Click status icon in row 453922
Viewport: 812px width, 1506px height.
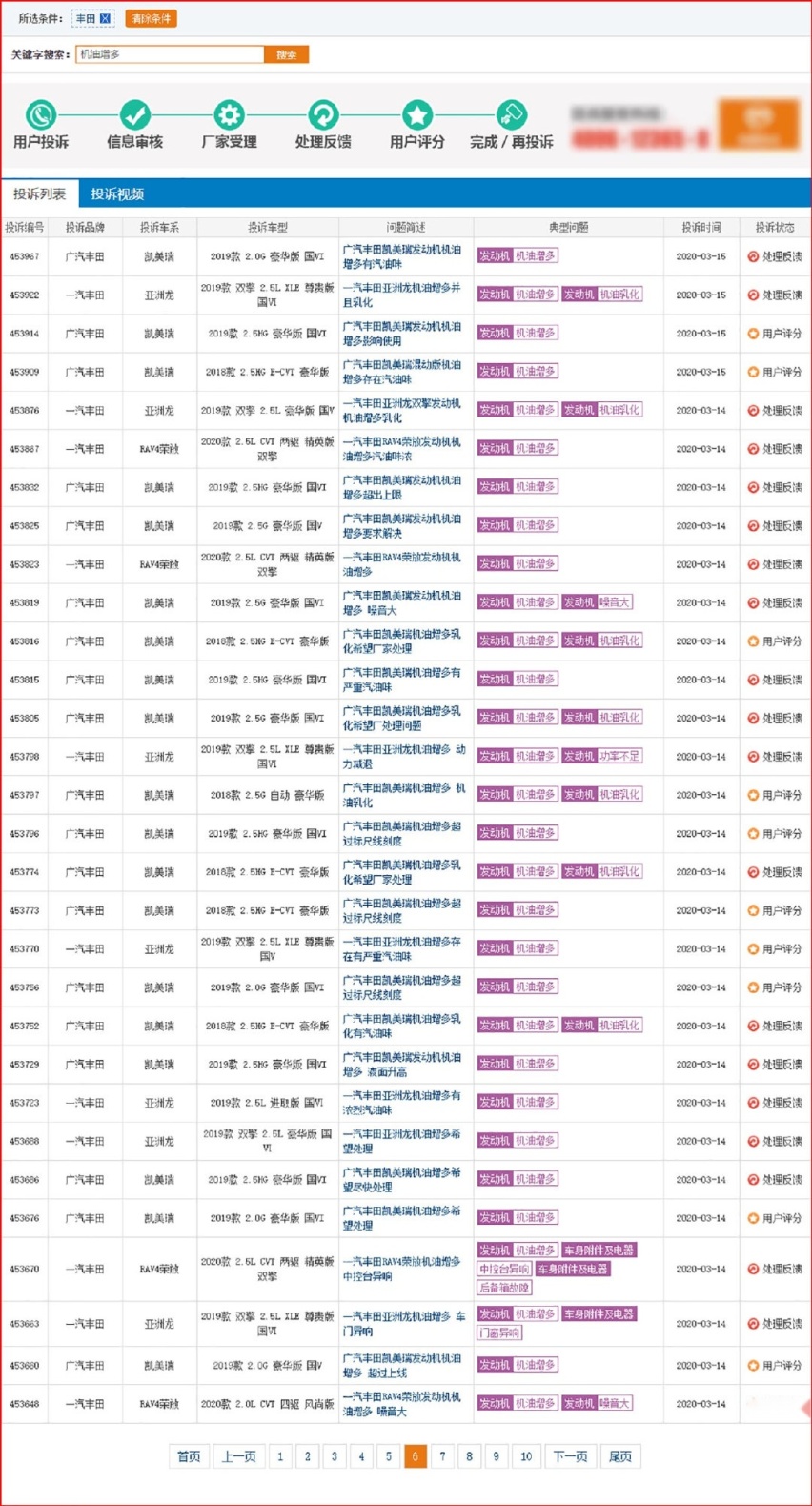[x=753, y=295]
